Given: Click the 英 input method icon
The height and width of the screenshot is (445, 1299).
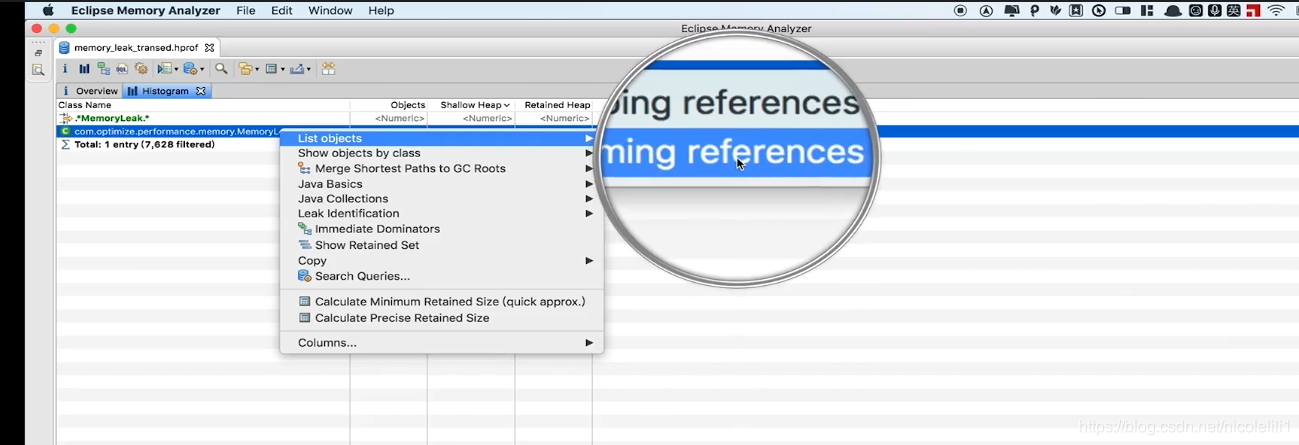Looking at the screenshot, I should click(x=1233, y=11).
